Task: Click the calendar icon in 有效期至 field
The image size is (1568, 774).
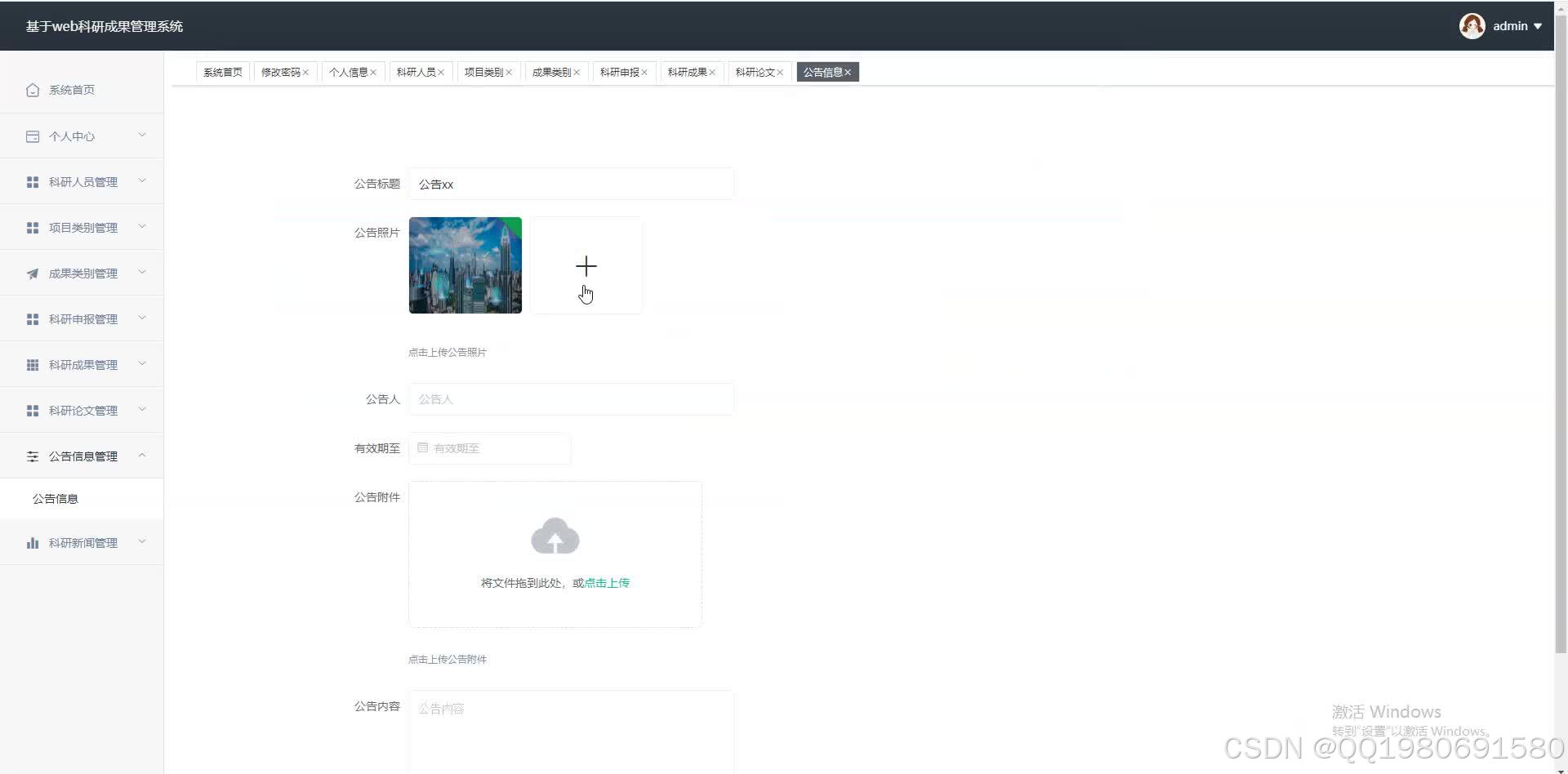Action: tap(422, 447)
